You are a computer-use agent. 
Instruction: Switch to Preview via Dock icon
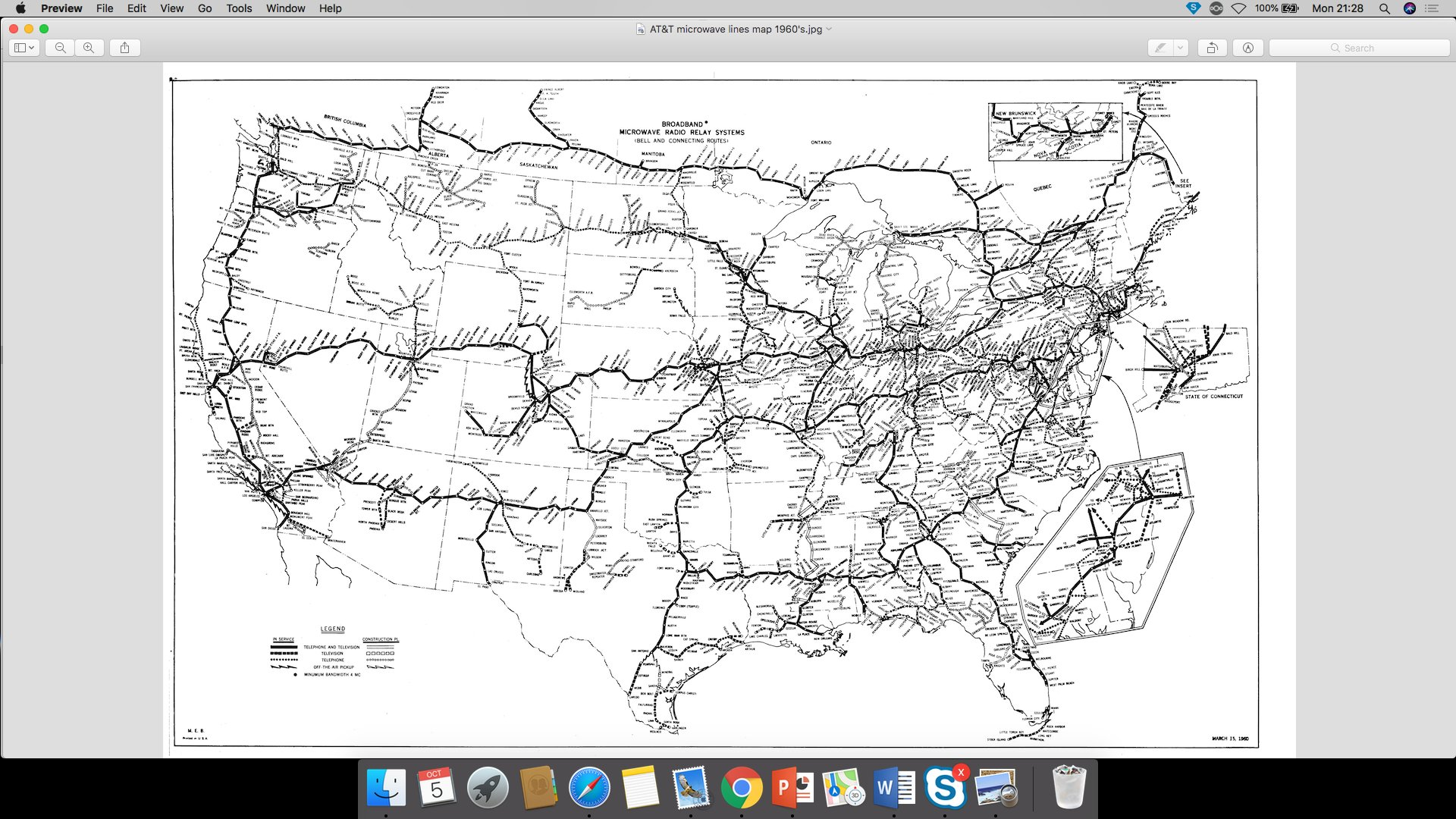pos(996,788)
